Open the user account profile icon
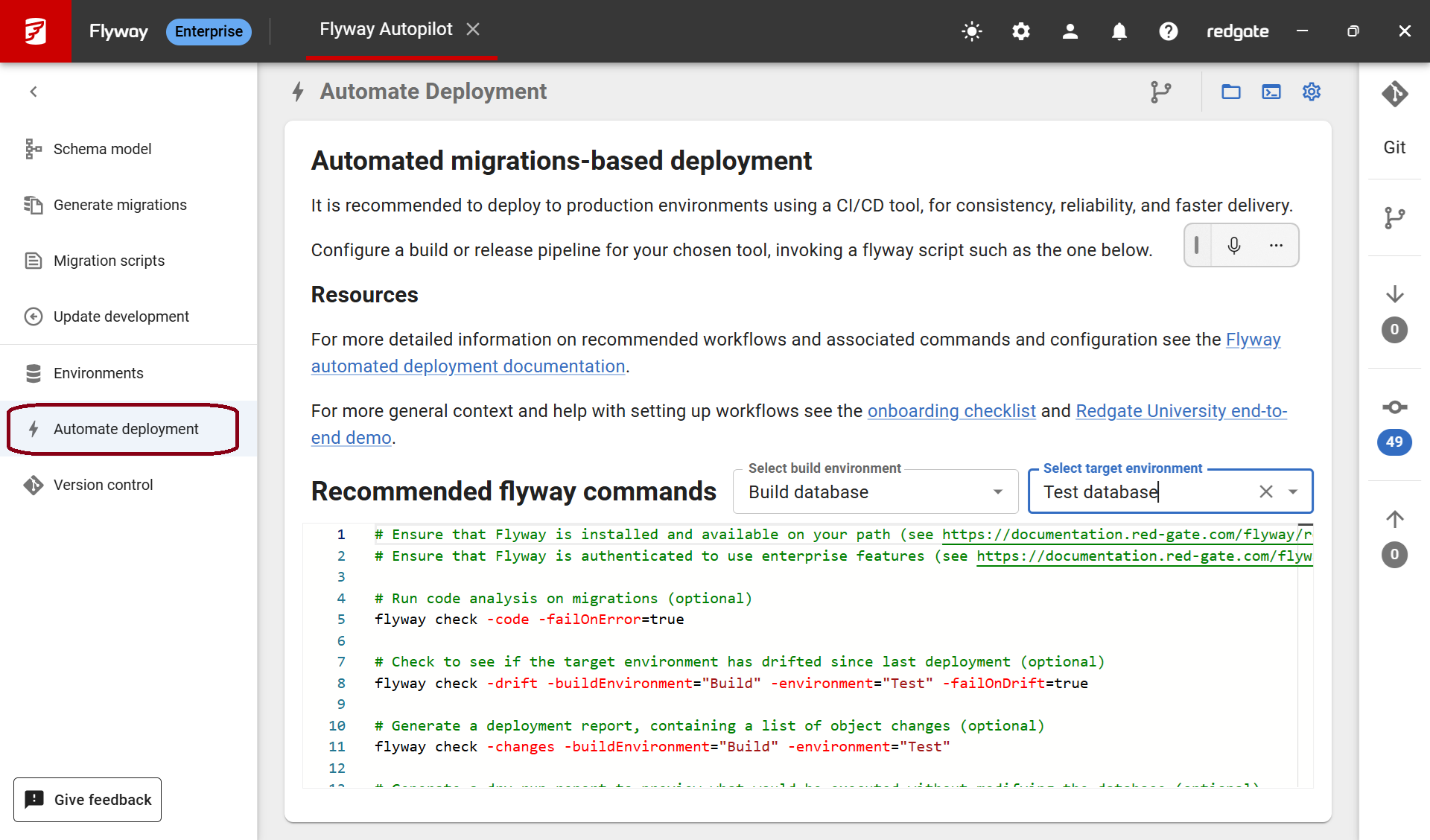The height and width of the screenshot is (840, 1430). pyautogui.click(x=1070, y=31)
